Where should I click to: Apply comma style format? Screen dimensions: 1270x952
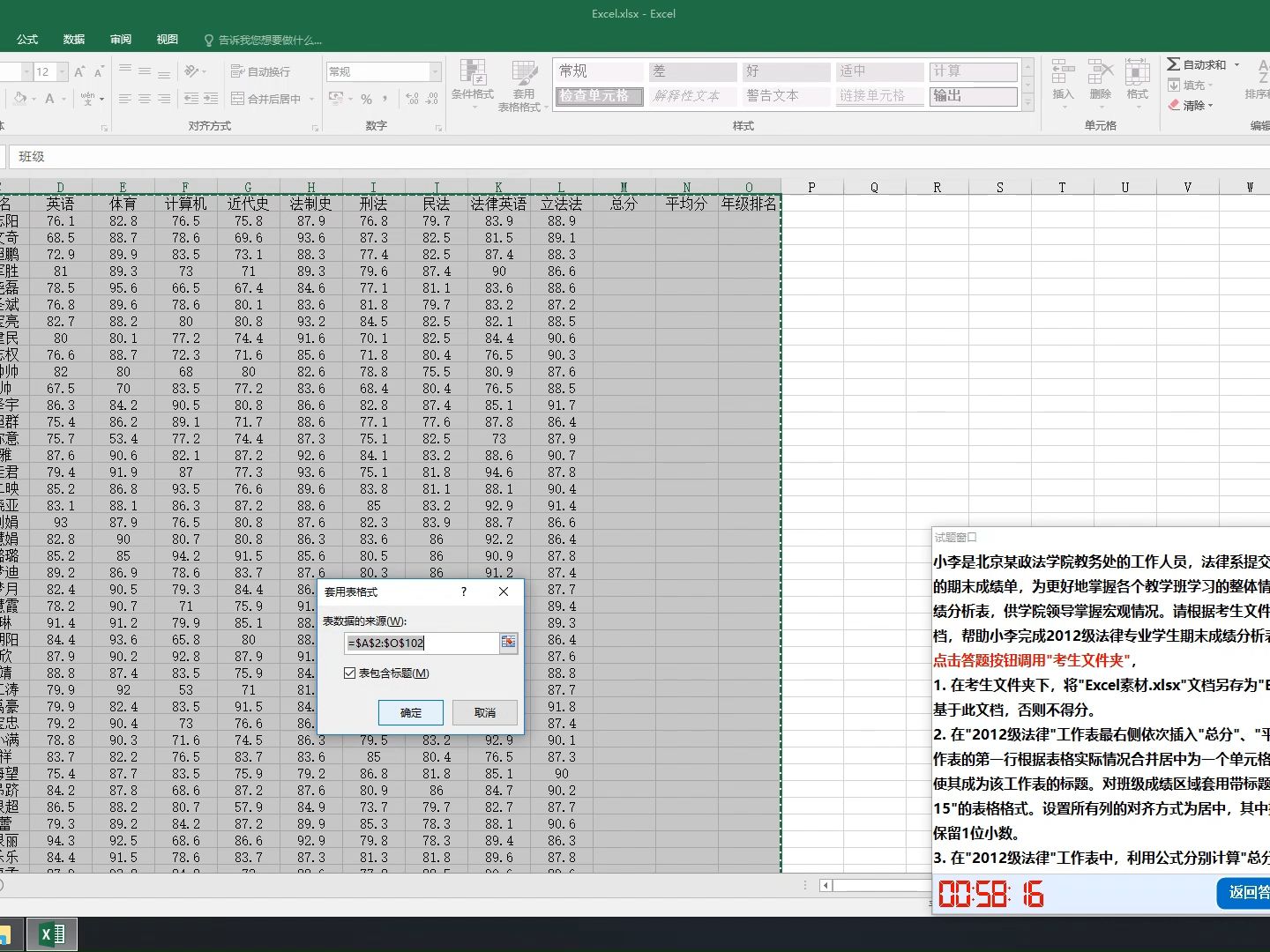click(385, 99)
